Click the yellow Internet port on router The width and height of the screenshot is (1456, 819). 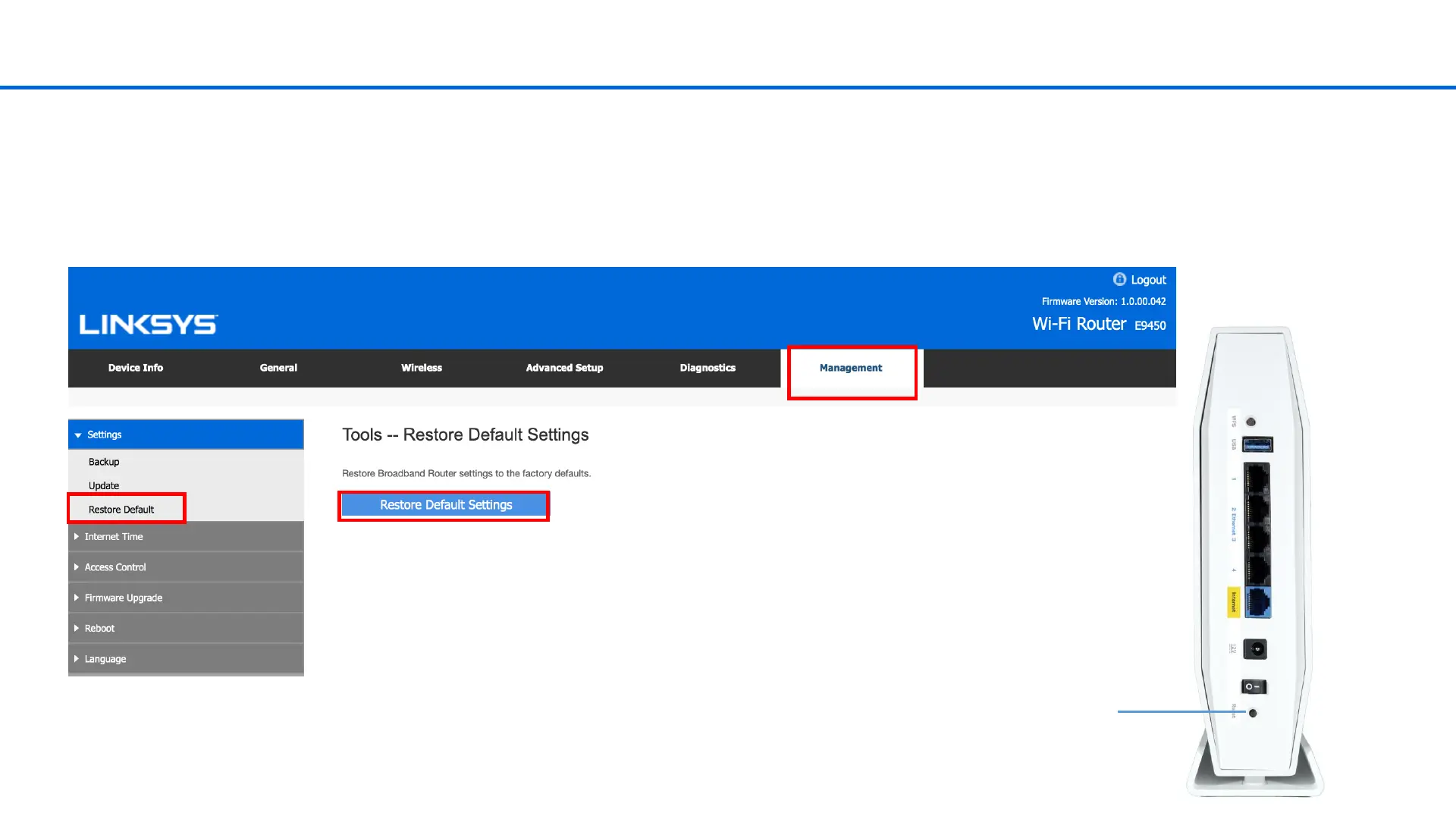click(1257, 602)
